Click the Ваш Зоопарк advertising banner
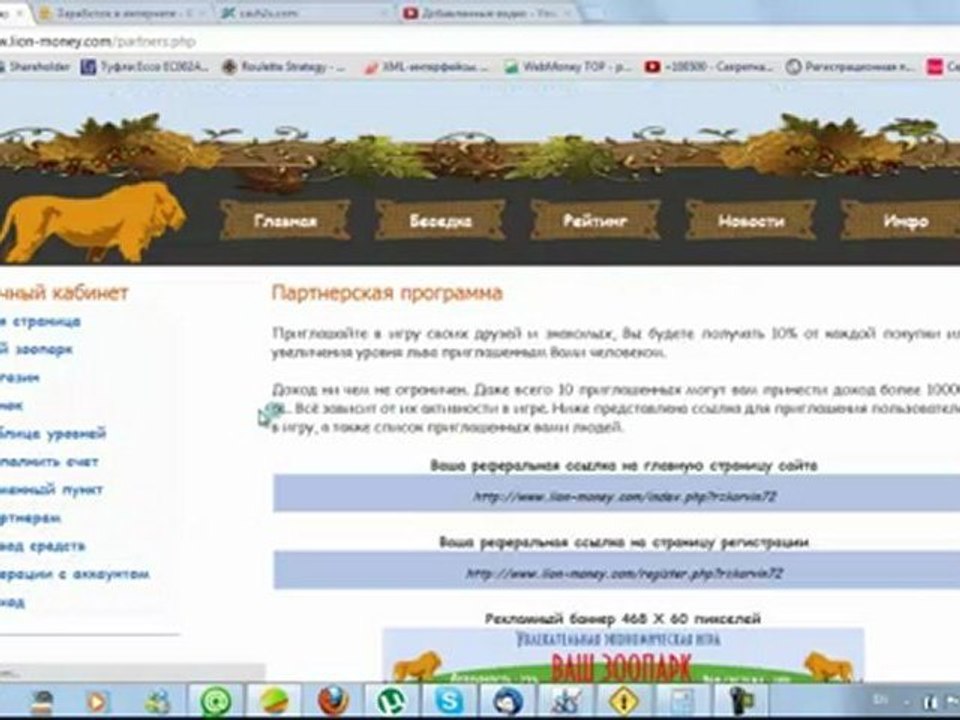This screenshot has height=720, width=960. tap(623, 655)
